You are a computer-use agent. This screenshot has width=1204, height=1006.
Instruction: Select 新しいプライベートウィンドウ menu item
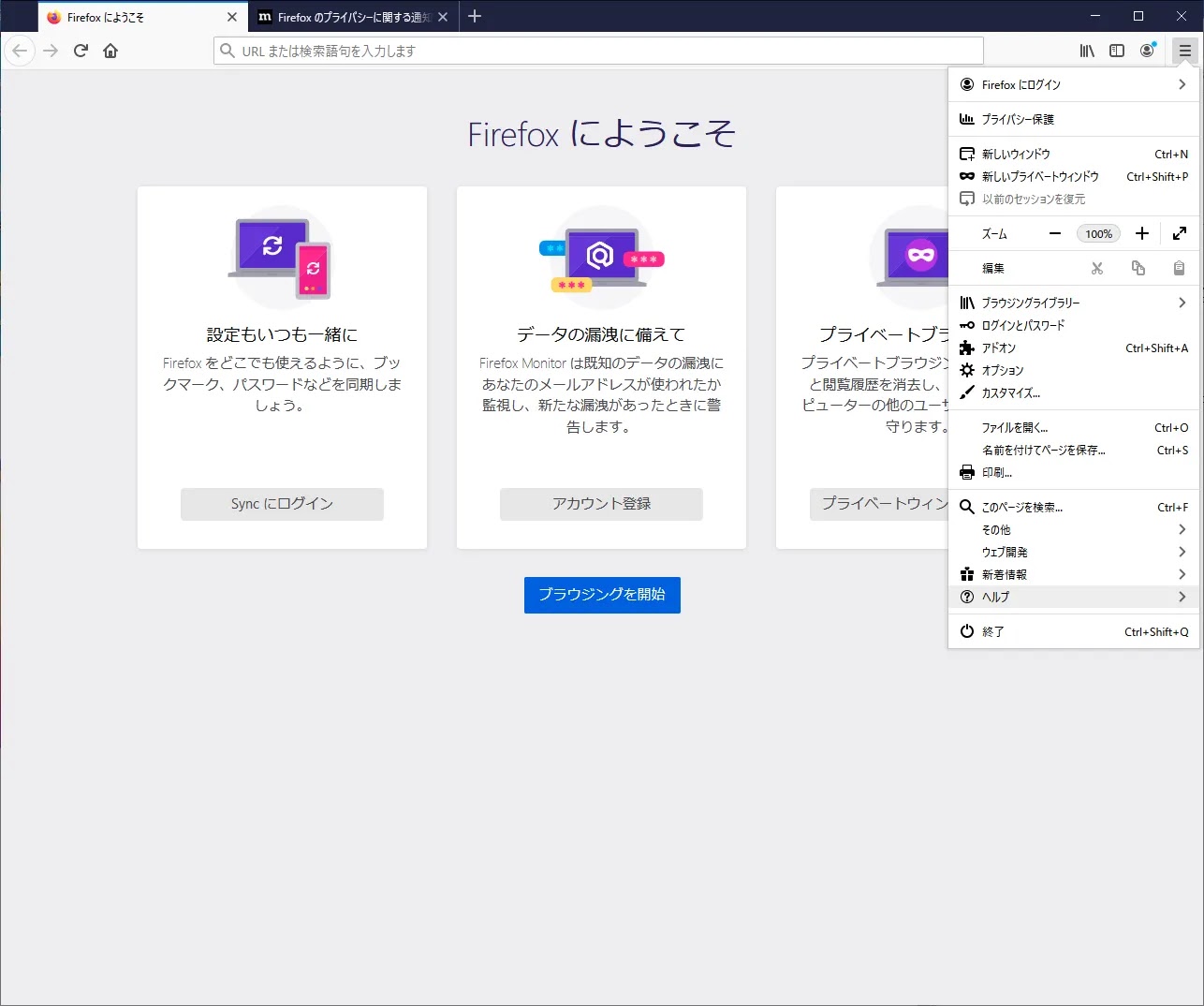(1074, 176)
